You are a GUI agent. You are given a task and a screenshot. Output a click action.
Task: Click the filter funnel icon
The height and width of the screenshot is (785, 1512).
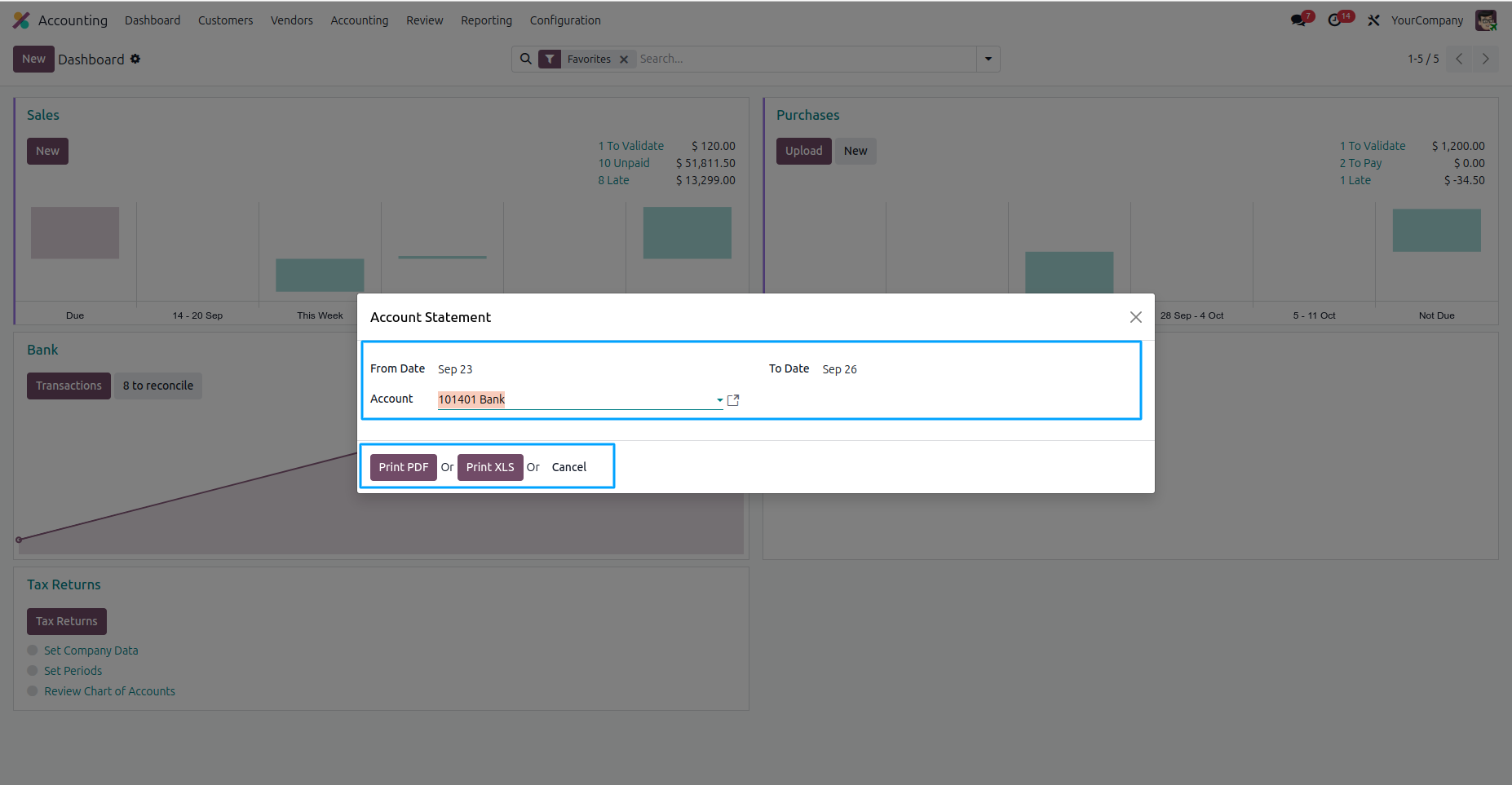point(550,59)
